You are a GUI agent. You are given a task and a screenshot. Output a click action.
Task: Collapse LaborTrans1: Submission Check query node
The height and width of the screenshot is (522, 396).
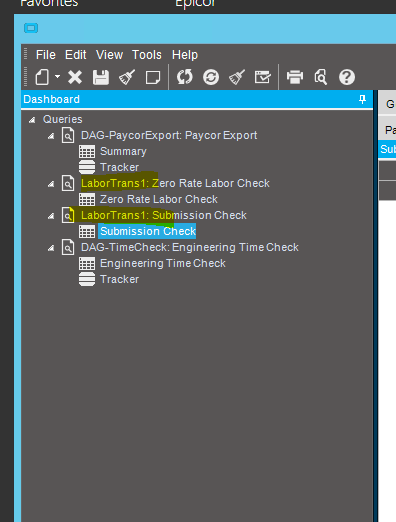pos(51,216)
